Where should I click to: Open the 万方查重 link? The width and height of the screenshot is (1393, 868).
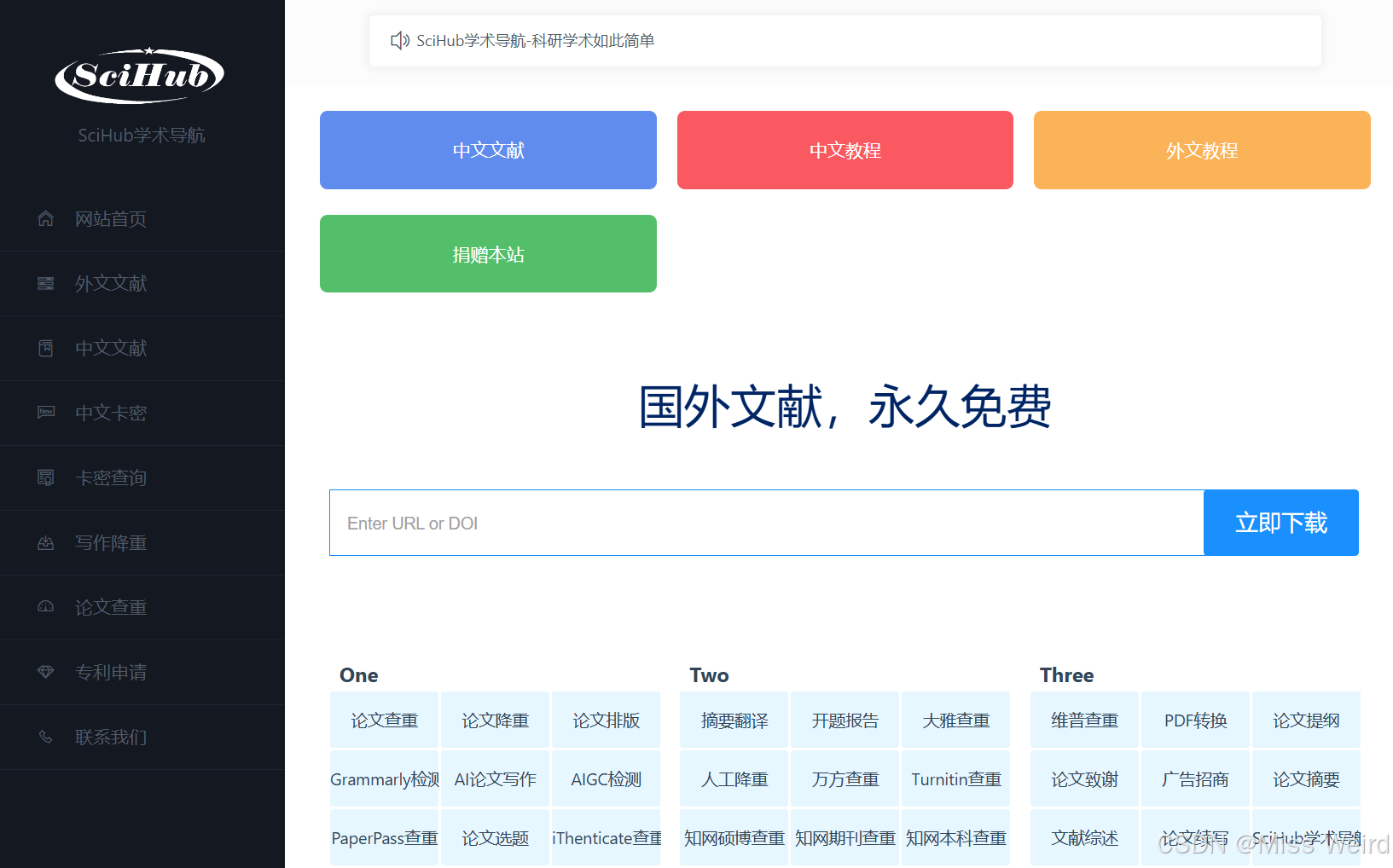[845, 779]
